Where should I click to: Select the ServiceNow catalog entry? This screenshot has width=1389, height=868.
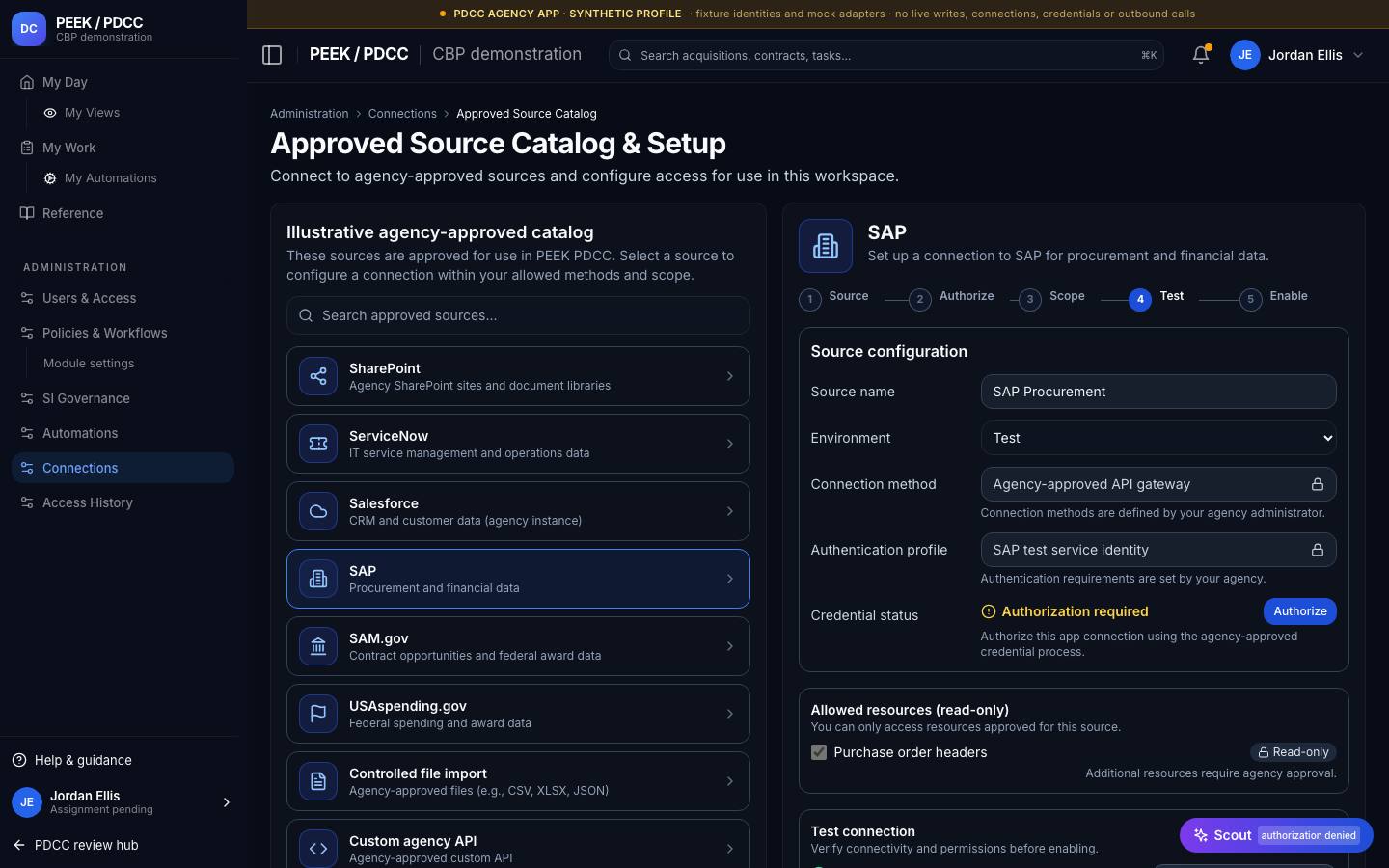[518, 444]
